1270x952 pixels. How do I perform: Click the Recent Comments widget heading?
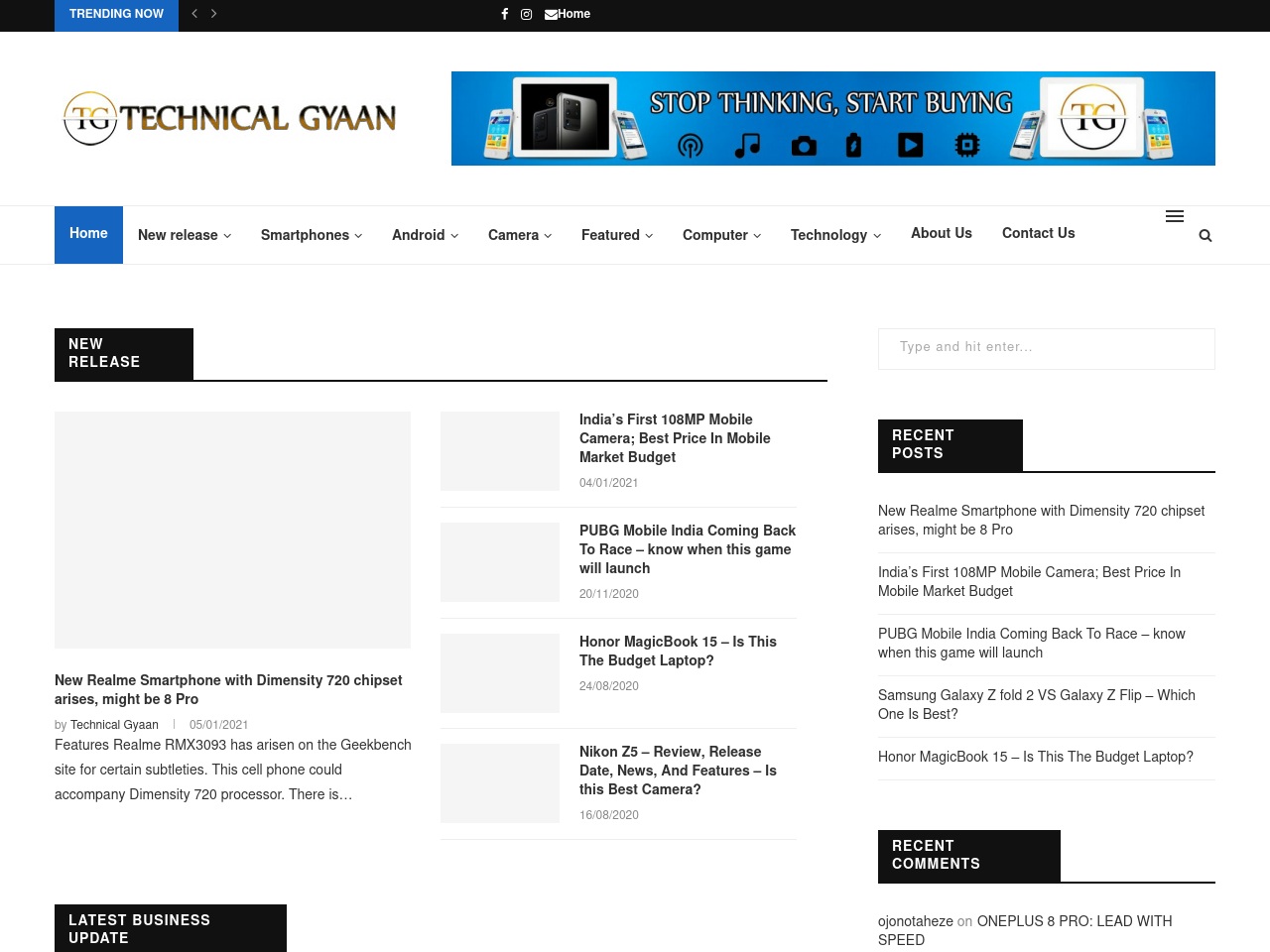[x=969, y=856]
